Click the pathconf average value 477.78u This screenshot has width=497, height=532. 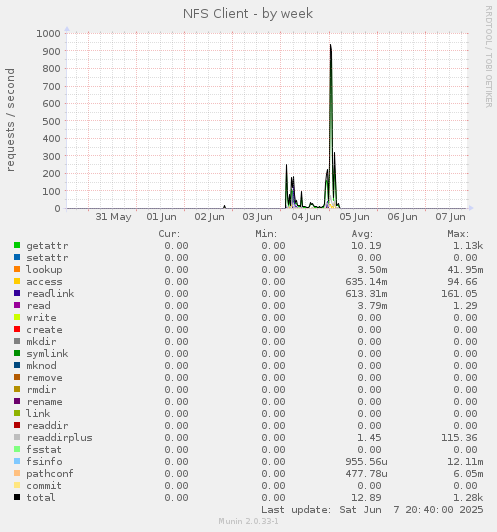[366, 474]
